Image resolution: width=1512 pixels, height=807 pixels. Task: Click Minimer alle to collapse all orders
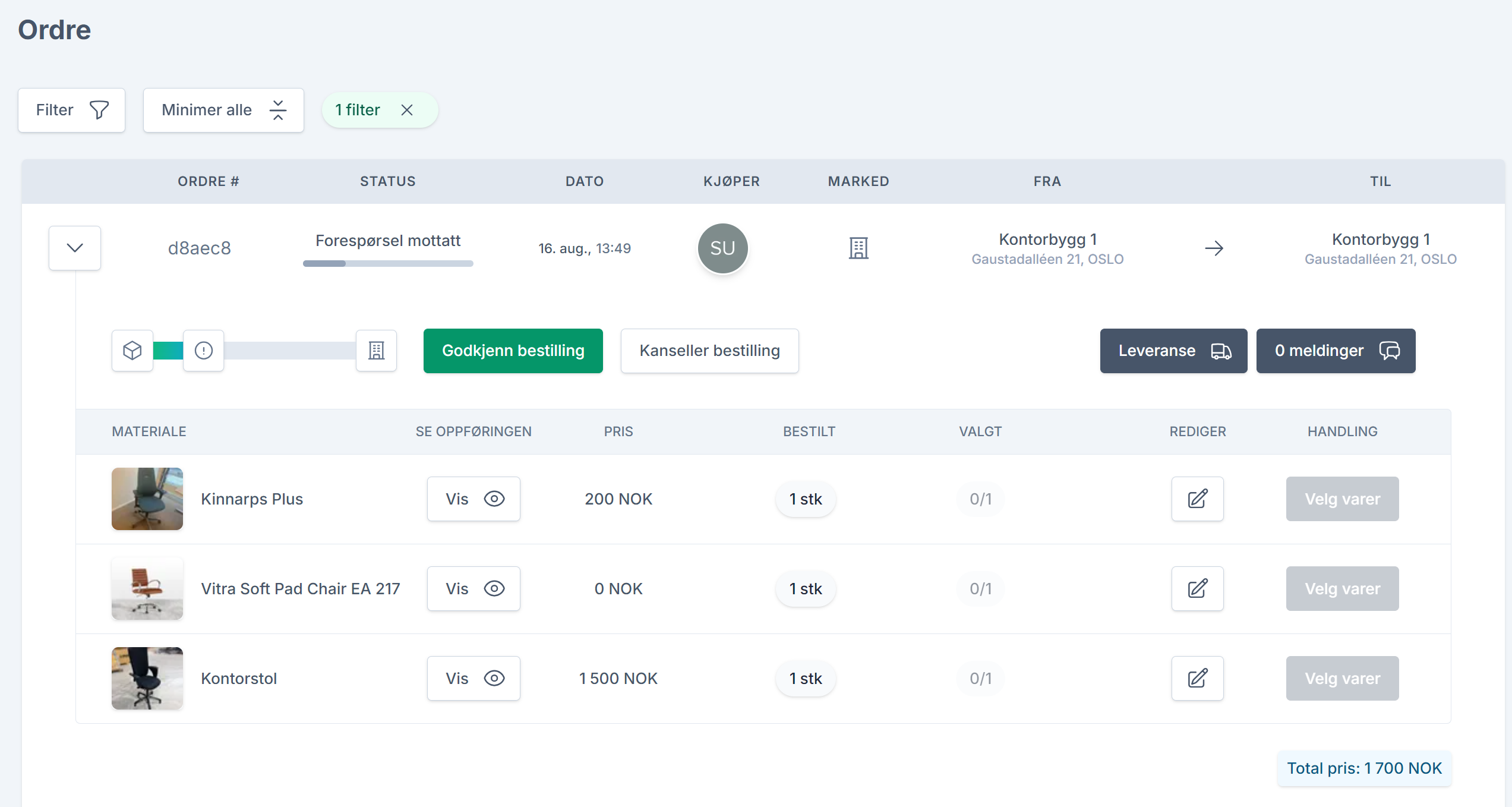coord(223,110)
